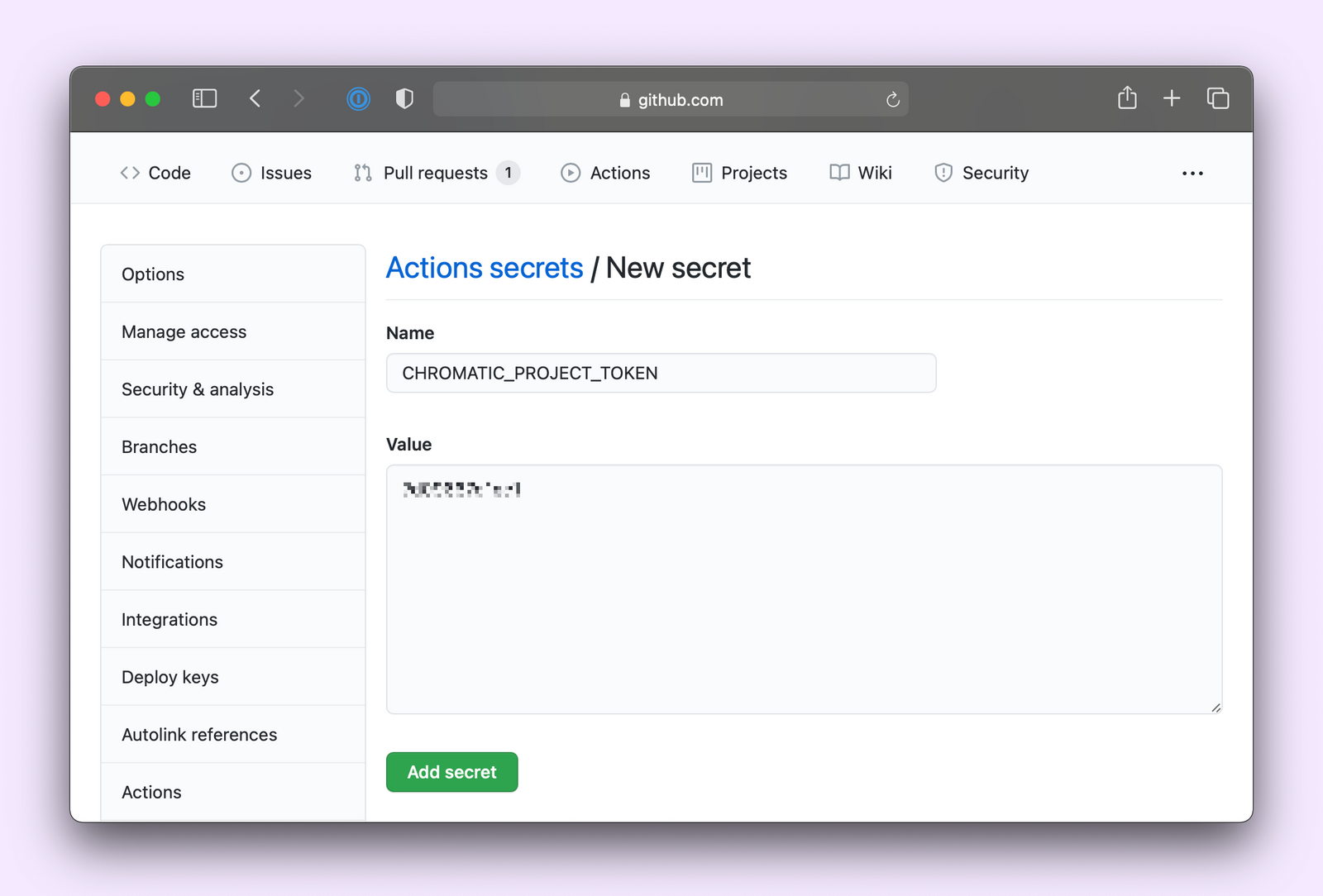1323x896 pixels.
Task: Click the Projects board icon
Action: 701,173
